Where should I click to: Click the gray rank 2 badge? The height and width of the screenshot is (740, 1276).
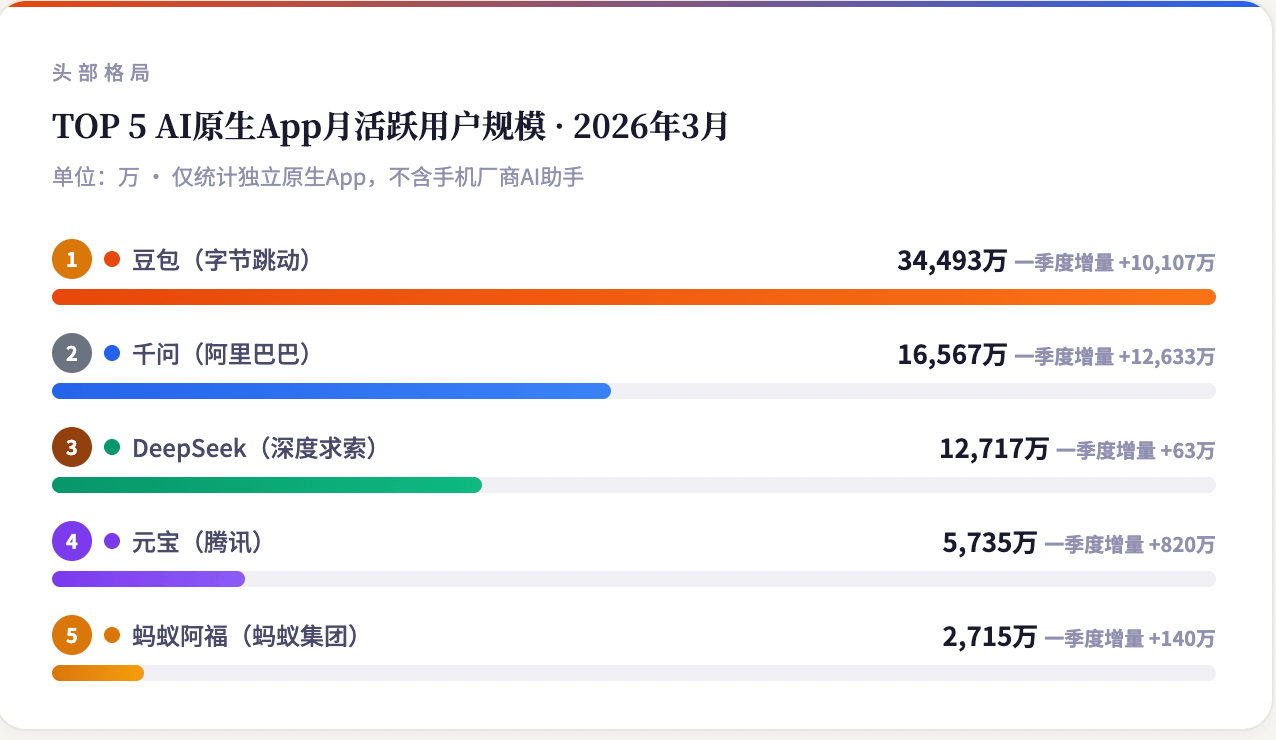pyautogui.click(x=72, y=354)
